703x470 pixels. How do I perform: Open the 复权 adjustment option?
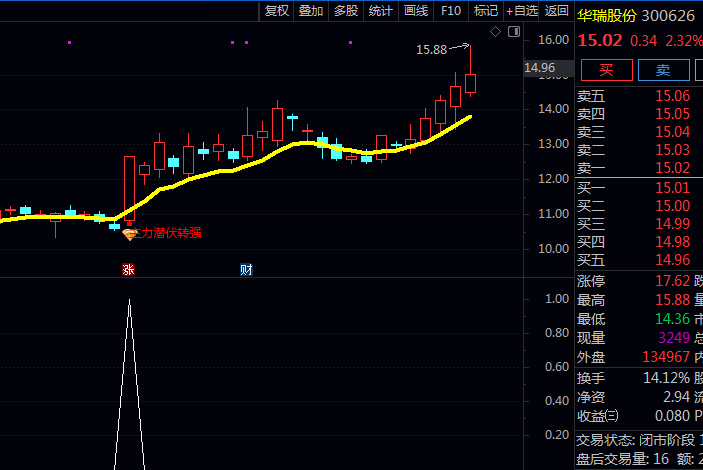click(277, 11)
